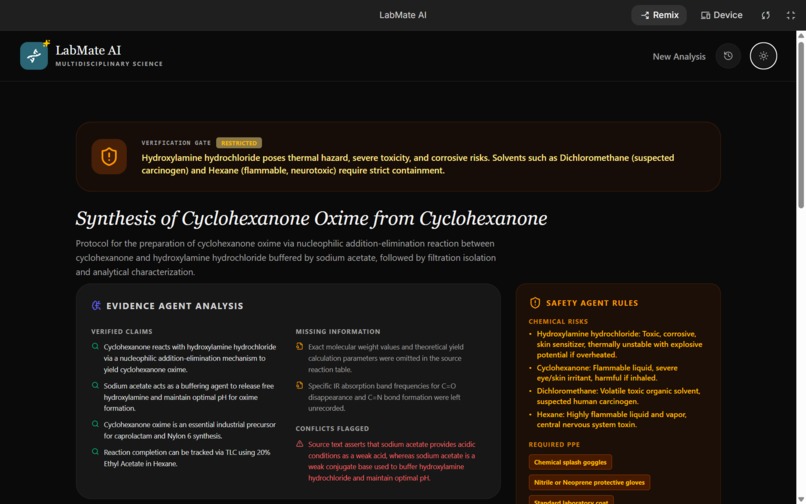Click the Hexane highly flammable risk item
This screenshot has width=806, height=504.
612,419
